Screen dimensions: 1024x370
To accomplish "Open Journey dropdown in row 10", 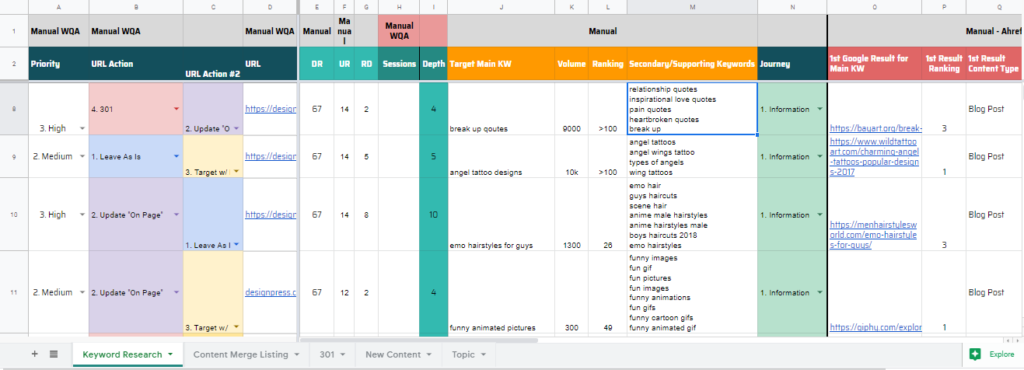I will tap(820, 215).
